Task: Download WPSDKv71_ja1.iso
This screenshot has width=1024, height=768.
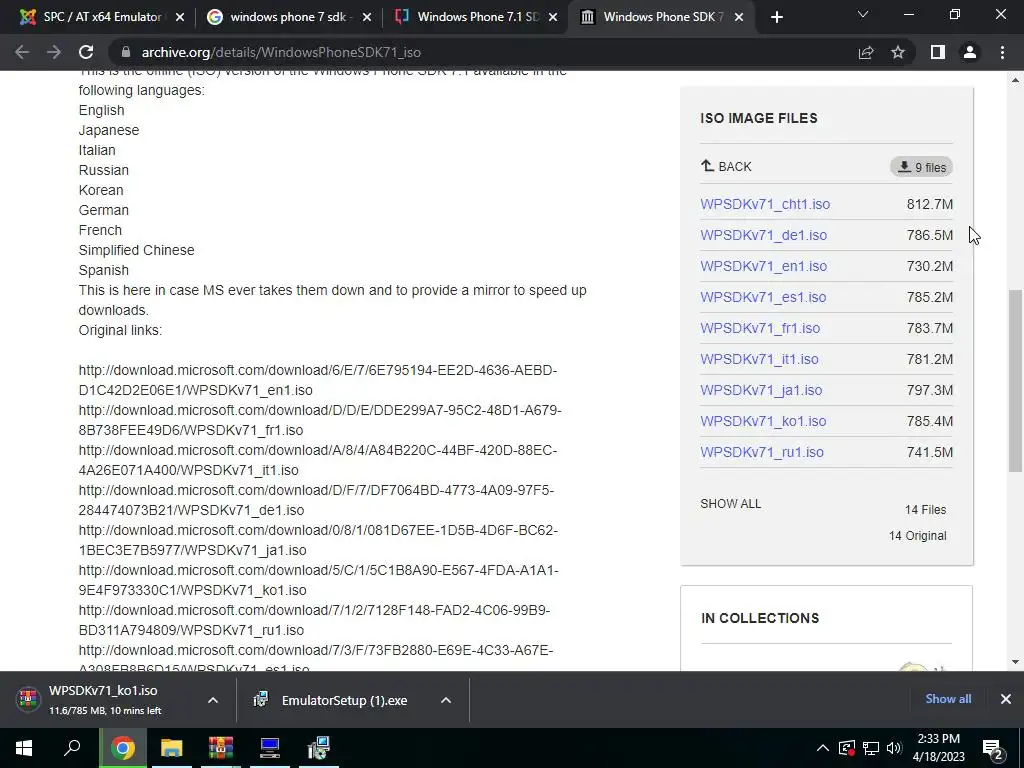Action: [761, 391]
